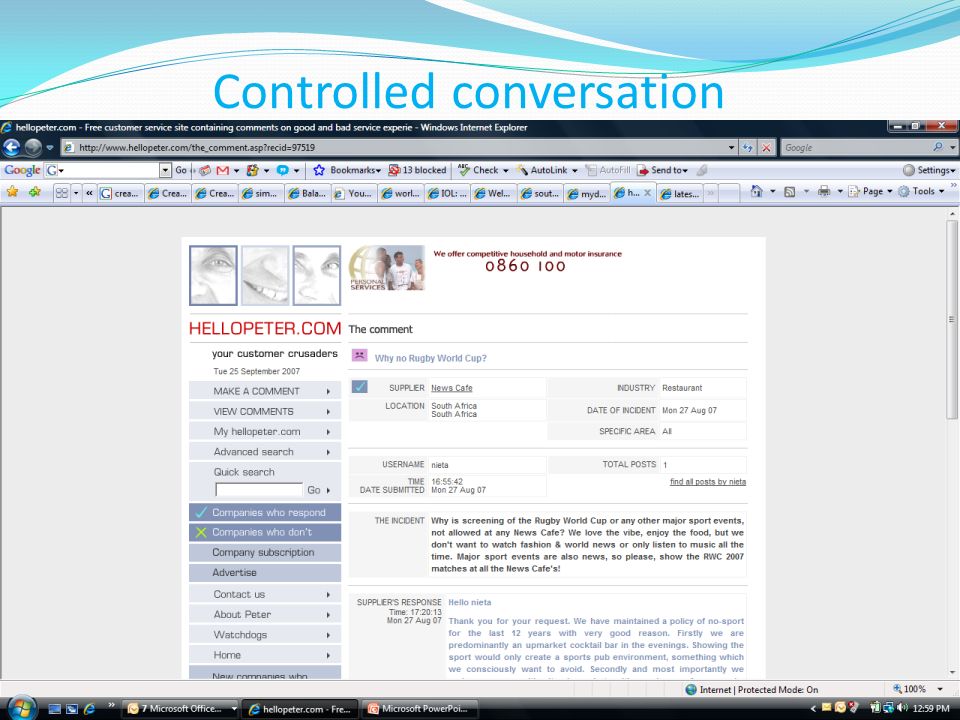Open Google toolbar search box dropdown
Image resolution: width=960 pixels, height=720 pixels.
point(165,170)
